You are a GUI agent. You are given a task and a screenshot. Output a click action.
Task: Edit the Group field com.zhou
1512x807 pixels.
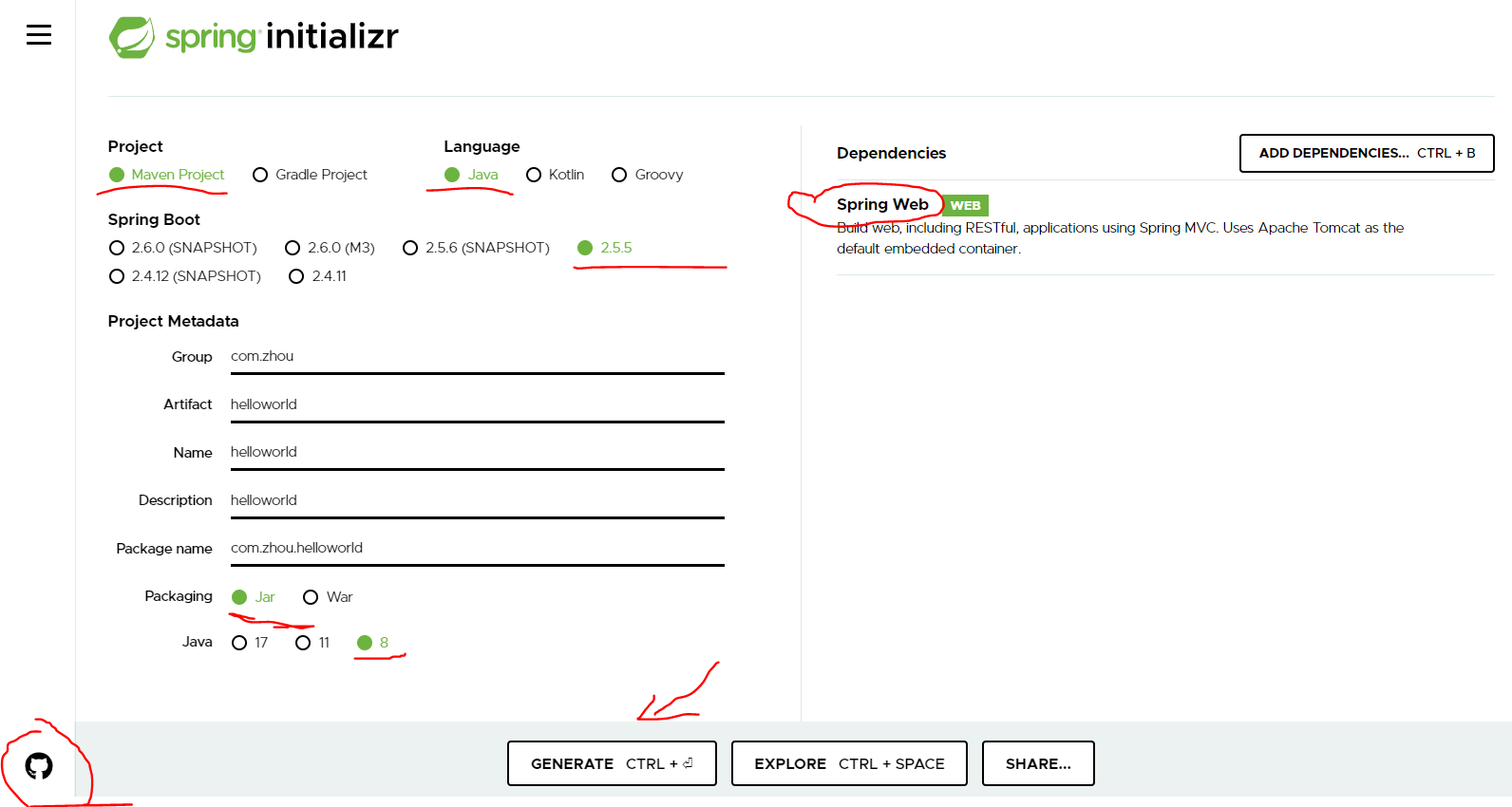point(478,357)
